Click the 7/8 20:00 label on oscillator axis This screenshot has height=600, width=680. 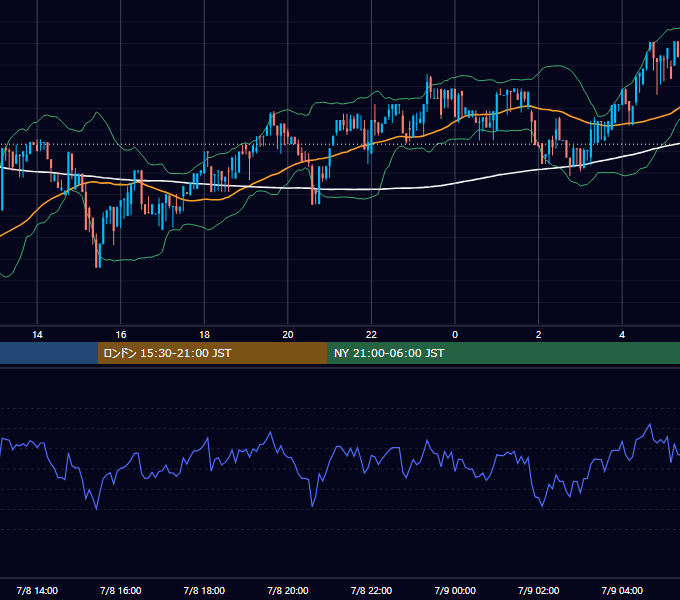click(288, 590)
